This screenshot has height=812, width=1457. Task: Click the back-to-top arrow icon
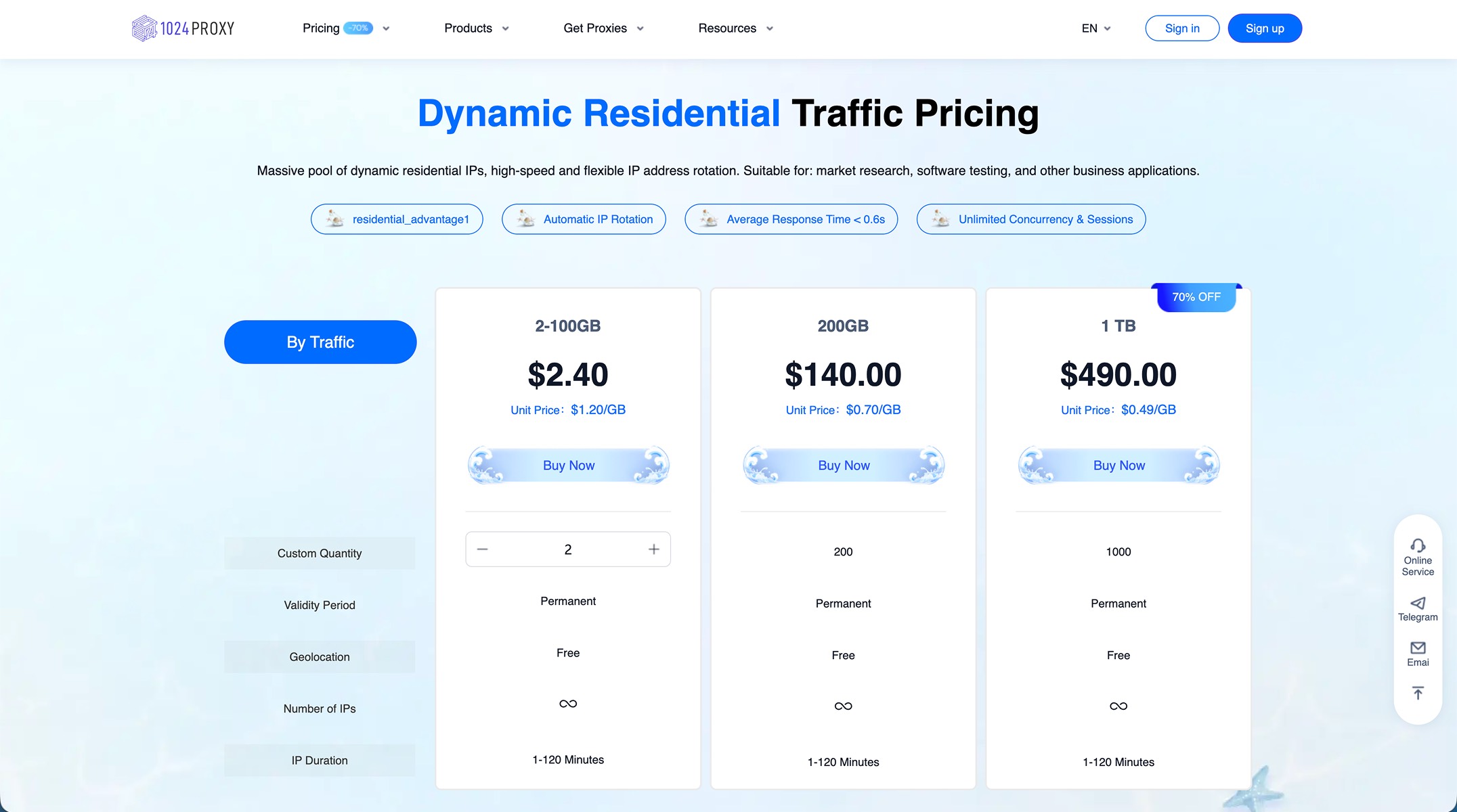coord(1418,693)
